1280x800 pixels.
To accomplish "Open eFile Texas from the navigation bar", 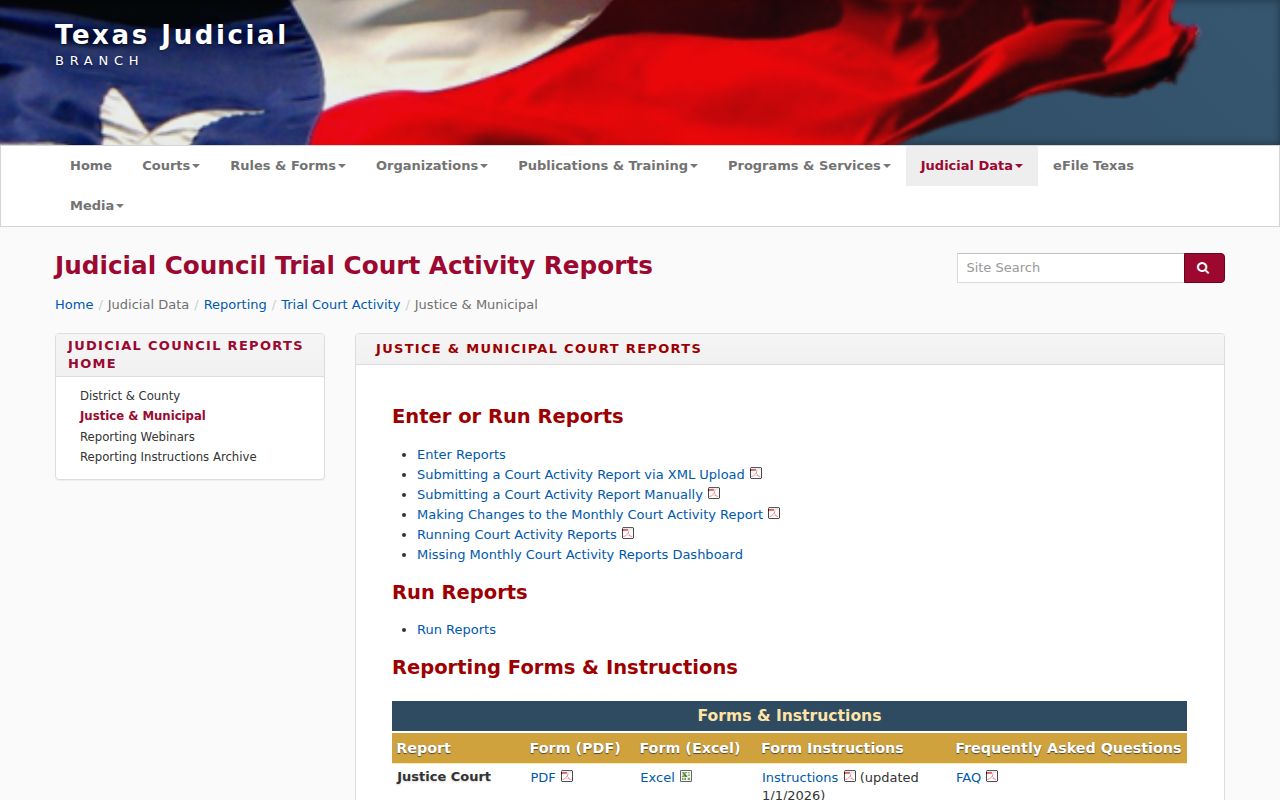I will (x=1093, y=166).
